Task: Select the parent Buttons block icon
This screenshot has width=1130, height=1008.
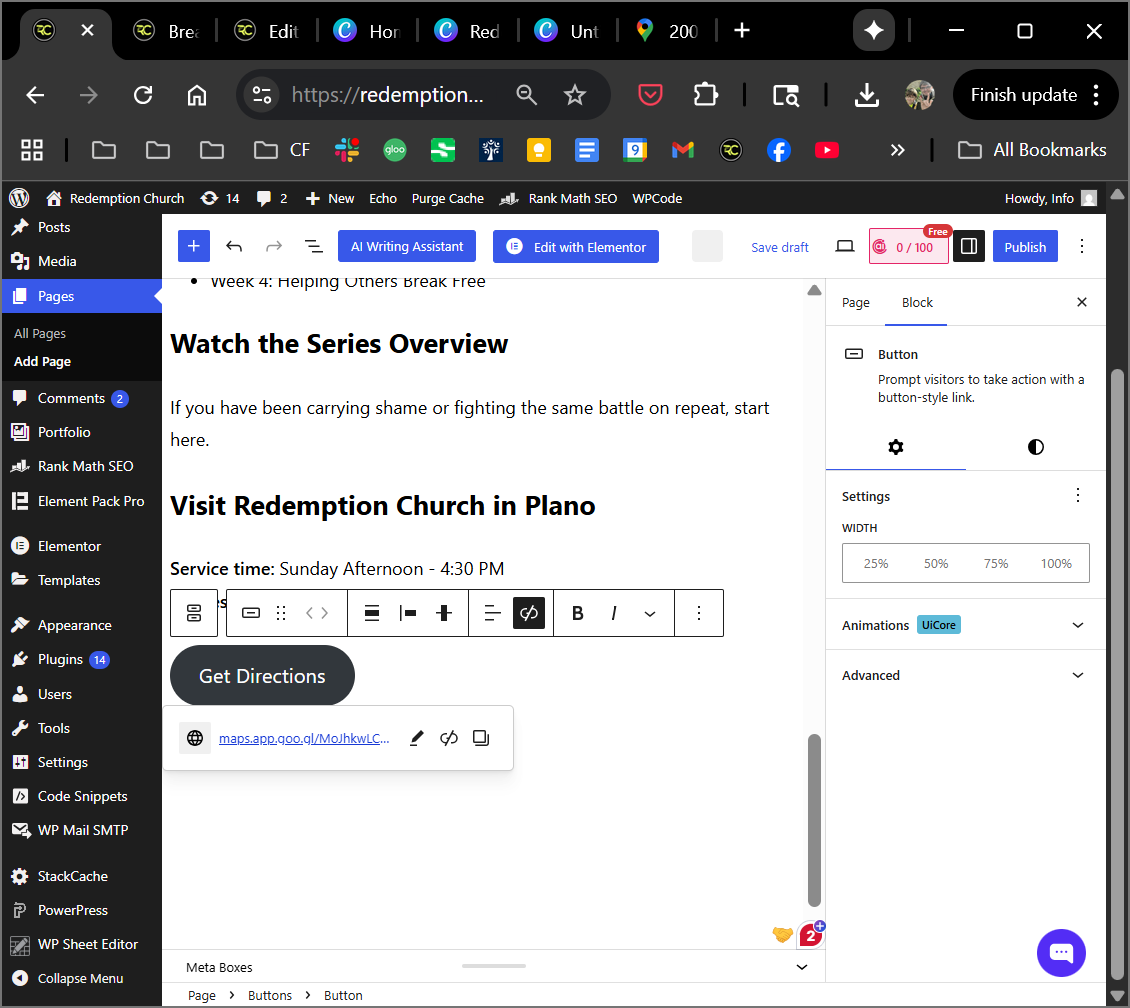Action: [194, 613]
